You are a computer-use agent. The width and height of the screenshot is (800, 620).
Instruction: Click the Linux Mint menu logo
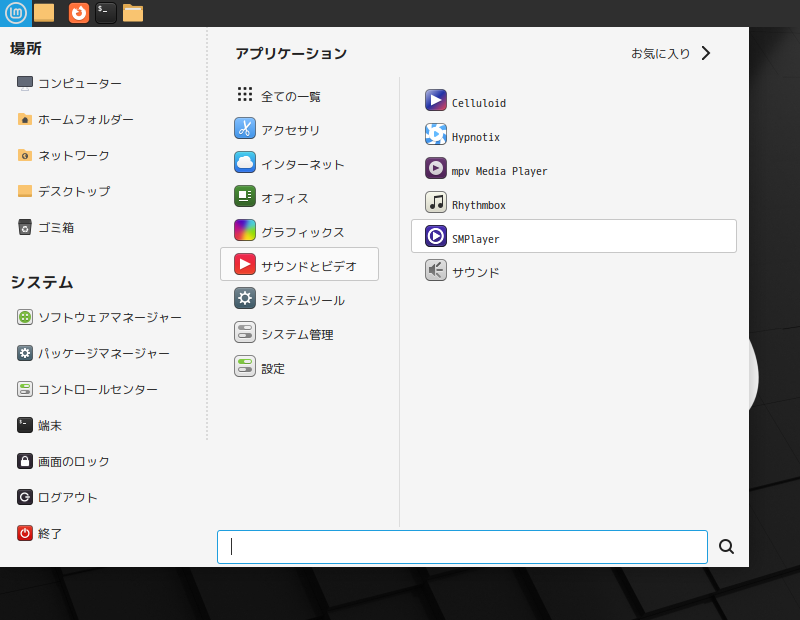coord(16,13)
